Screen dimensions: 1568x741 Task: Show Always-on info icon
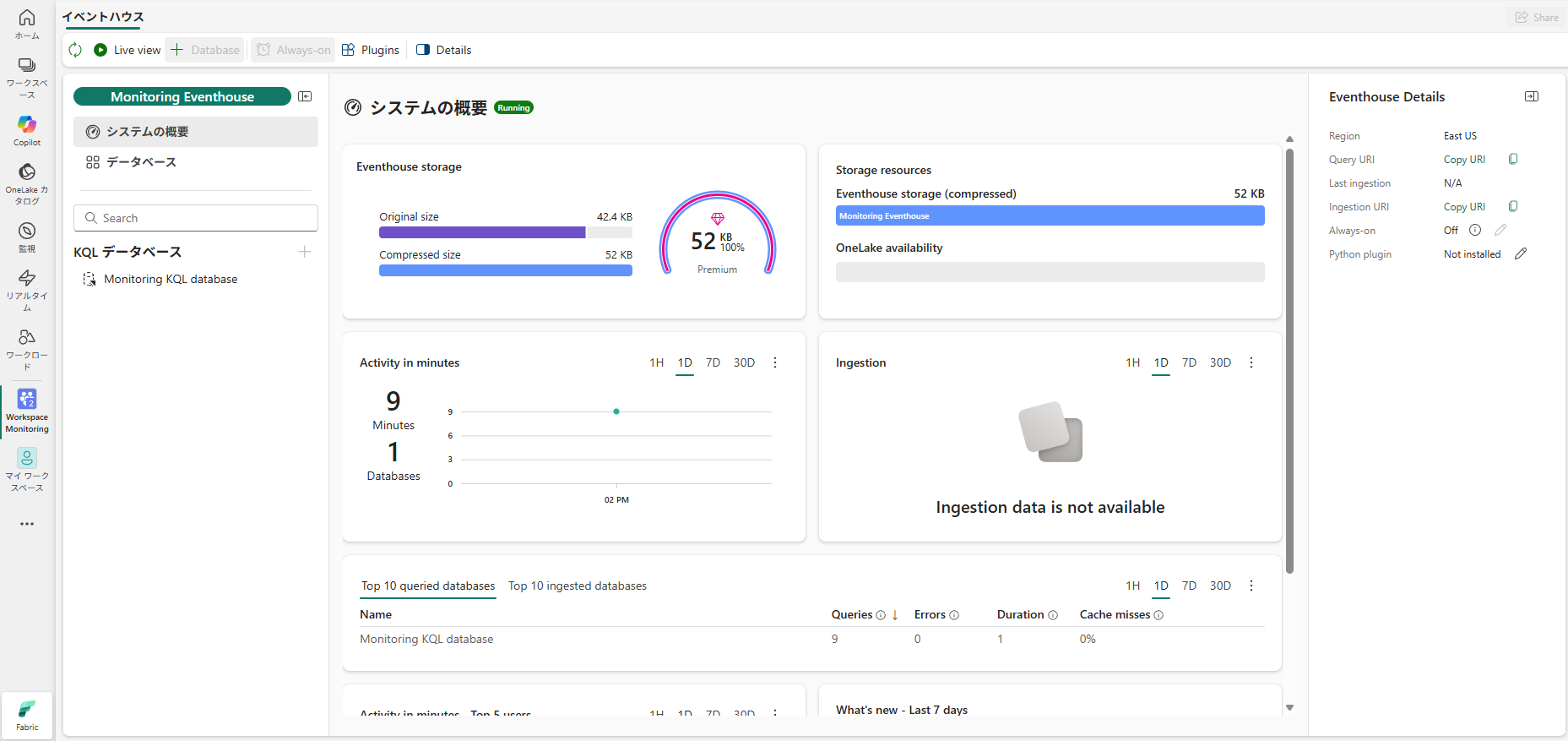pos(1475,230)
